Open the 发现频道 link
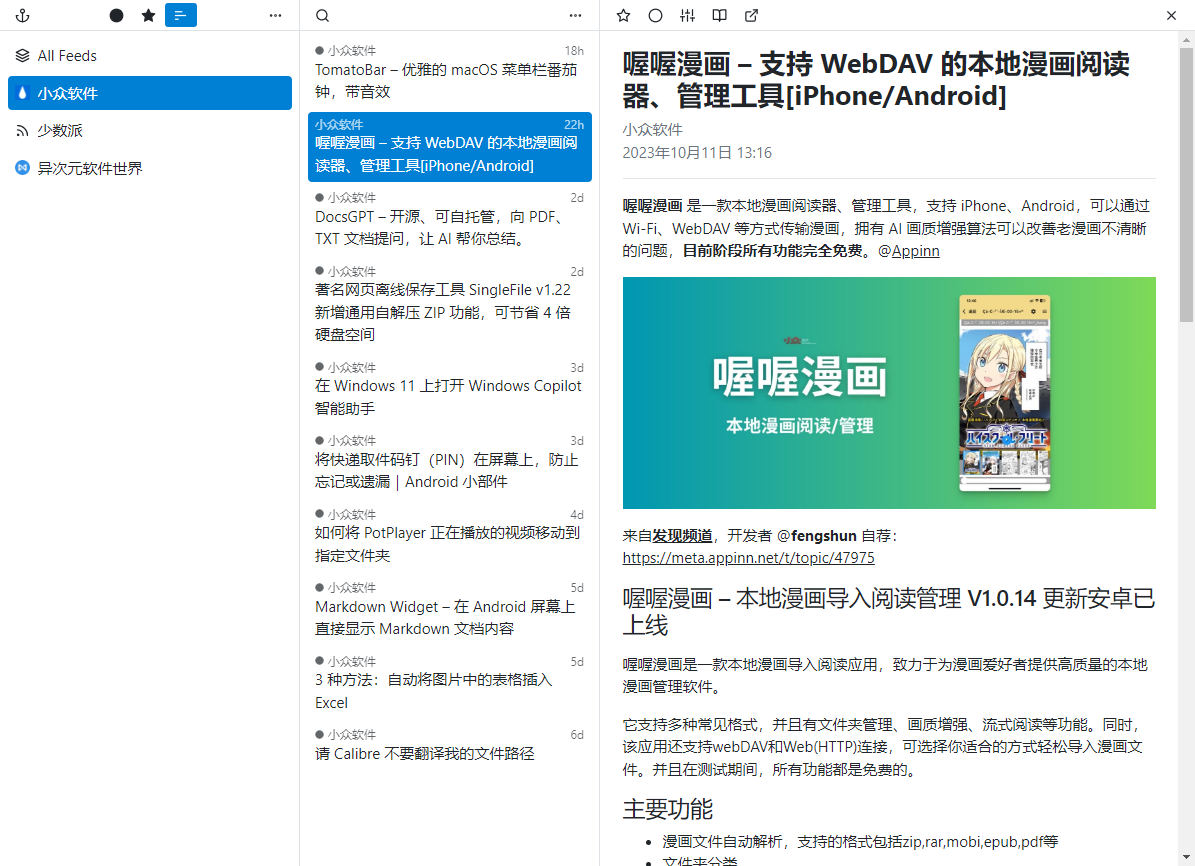This screenshot has height=866, width=1195. [682, 536]
